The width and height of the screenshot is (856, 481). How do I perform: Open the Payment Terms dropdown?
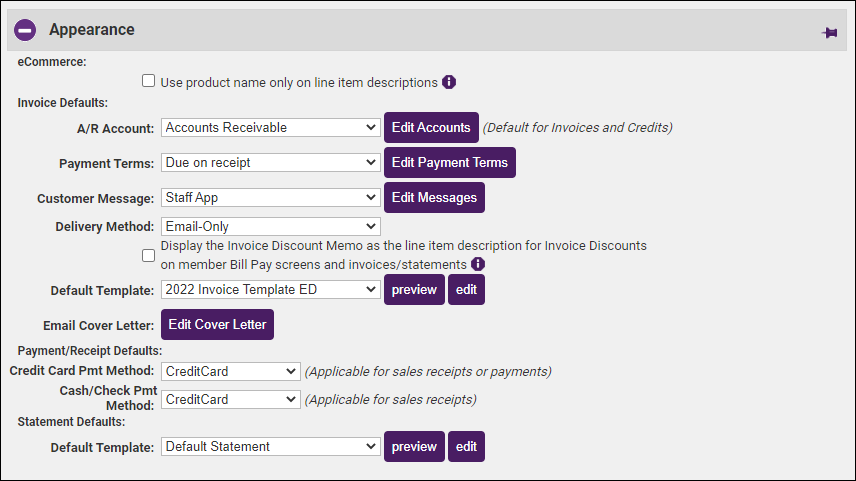click(x=270, y=162)
